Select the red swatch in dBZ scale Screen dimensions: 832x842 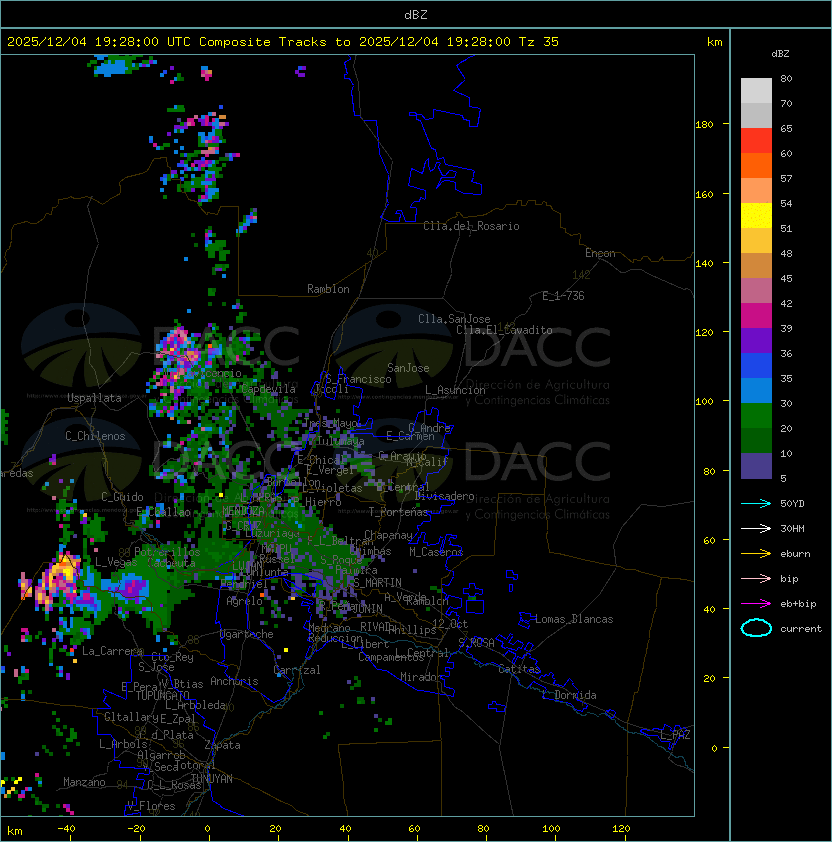pos(756,140)
